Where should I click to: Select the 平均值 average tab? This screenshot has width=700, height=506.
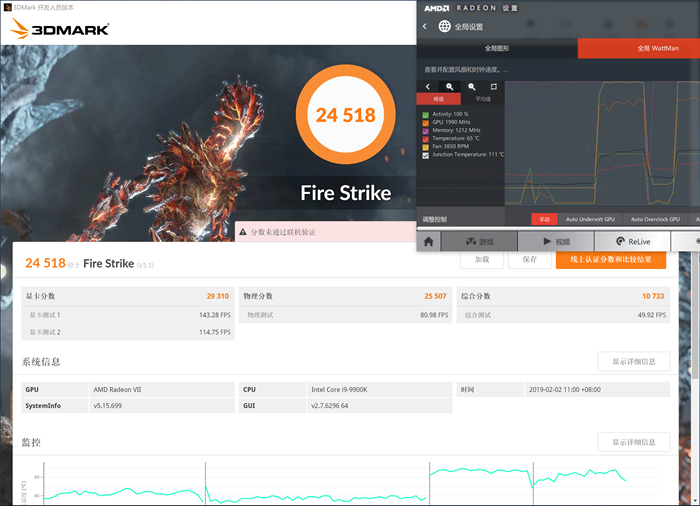tap(483, 99)
